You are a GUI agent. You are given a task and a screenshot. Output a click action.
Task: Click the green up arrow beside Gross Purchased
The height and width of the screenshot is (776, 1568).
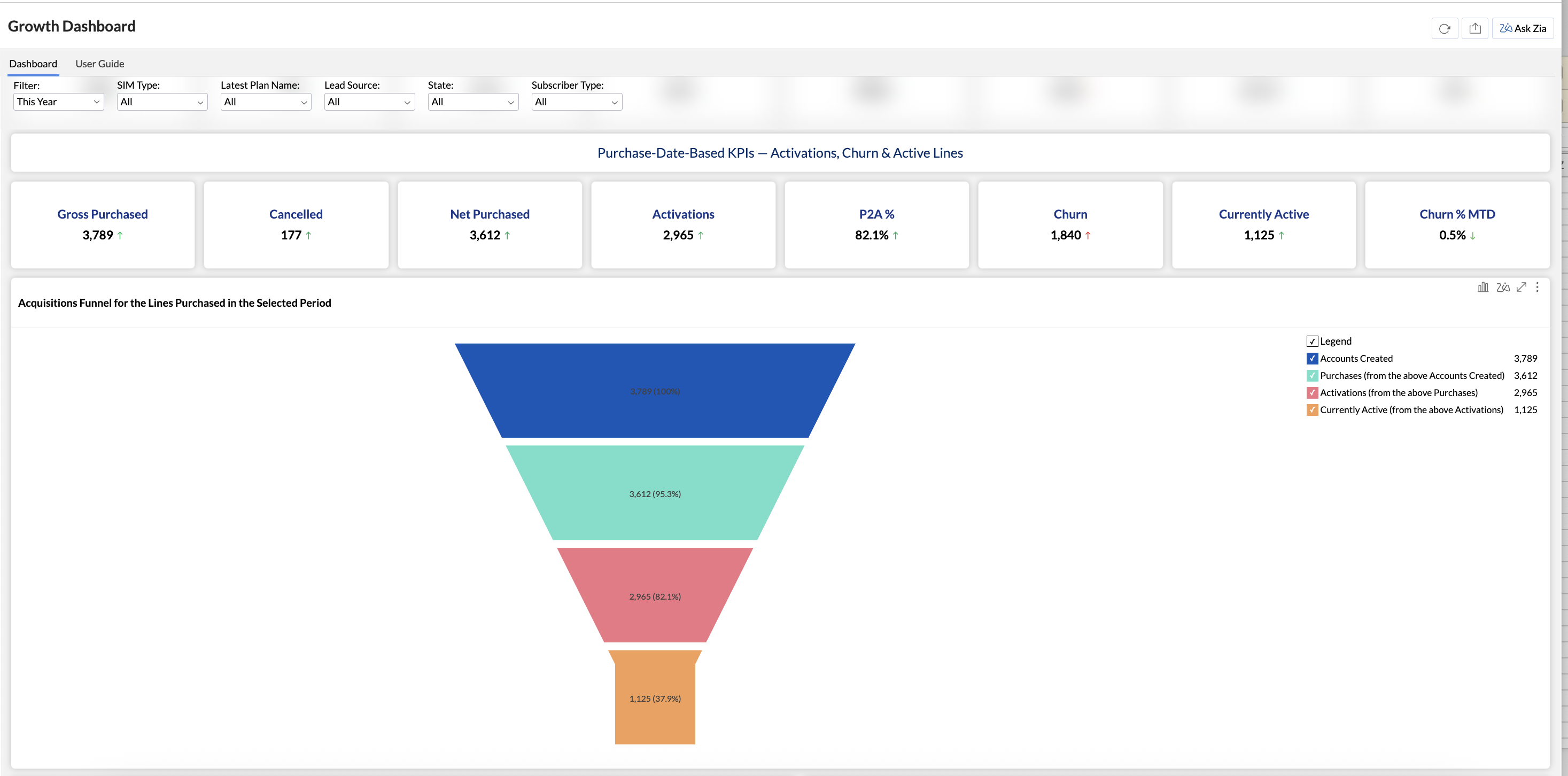point(120,236)
